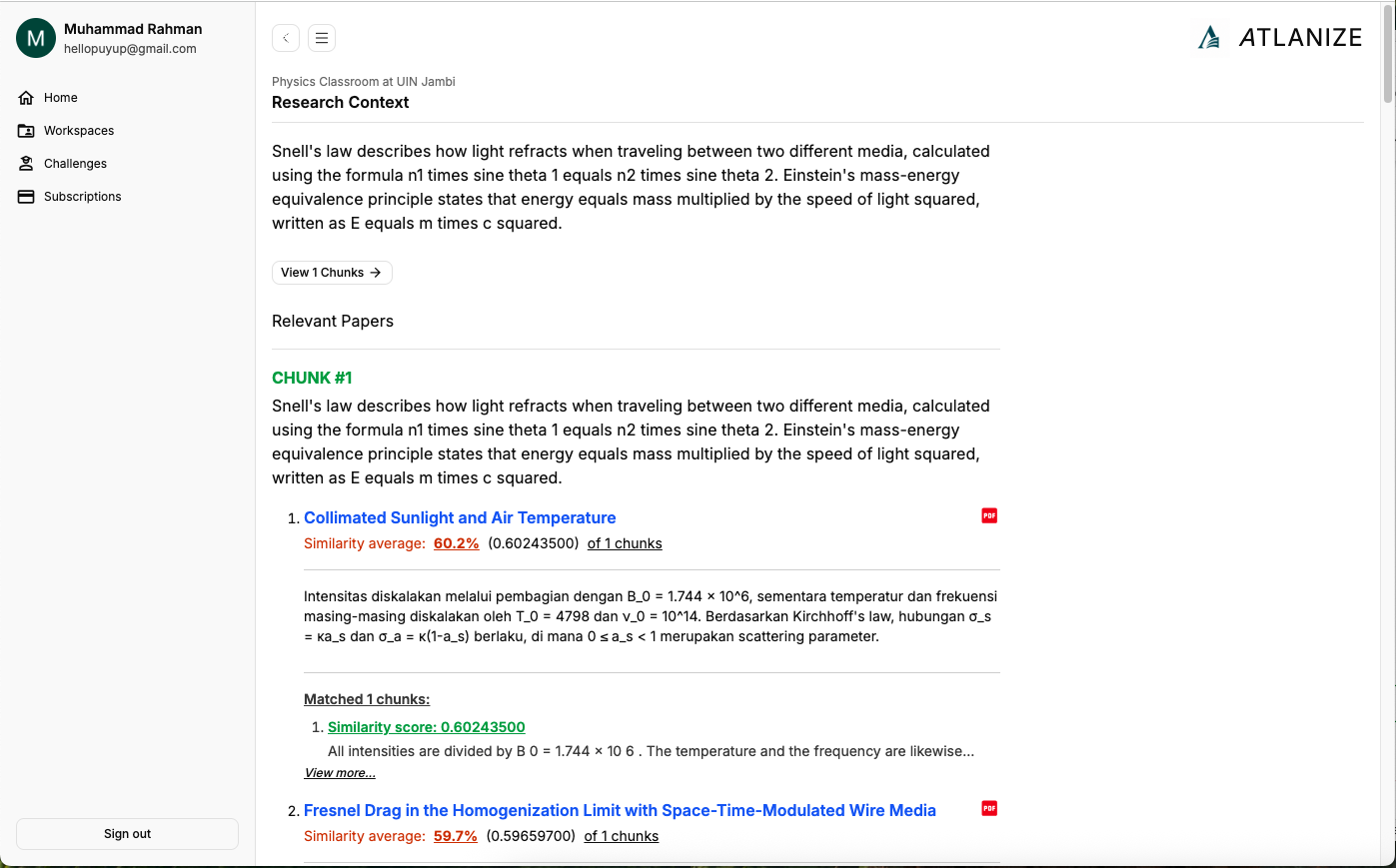Click the user avatar with letter M
This screenshot has width=1396, height=868.
tap(36, 38)
